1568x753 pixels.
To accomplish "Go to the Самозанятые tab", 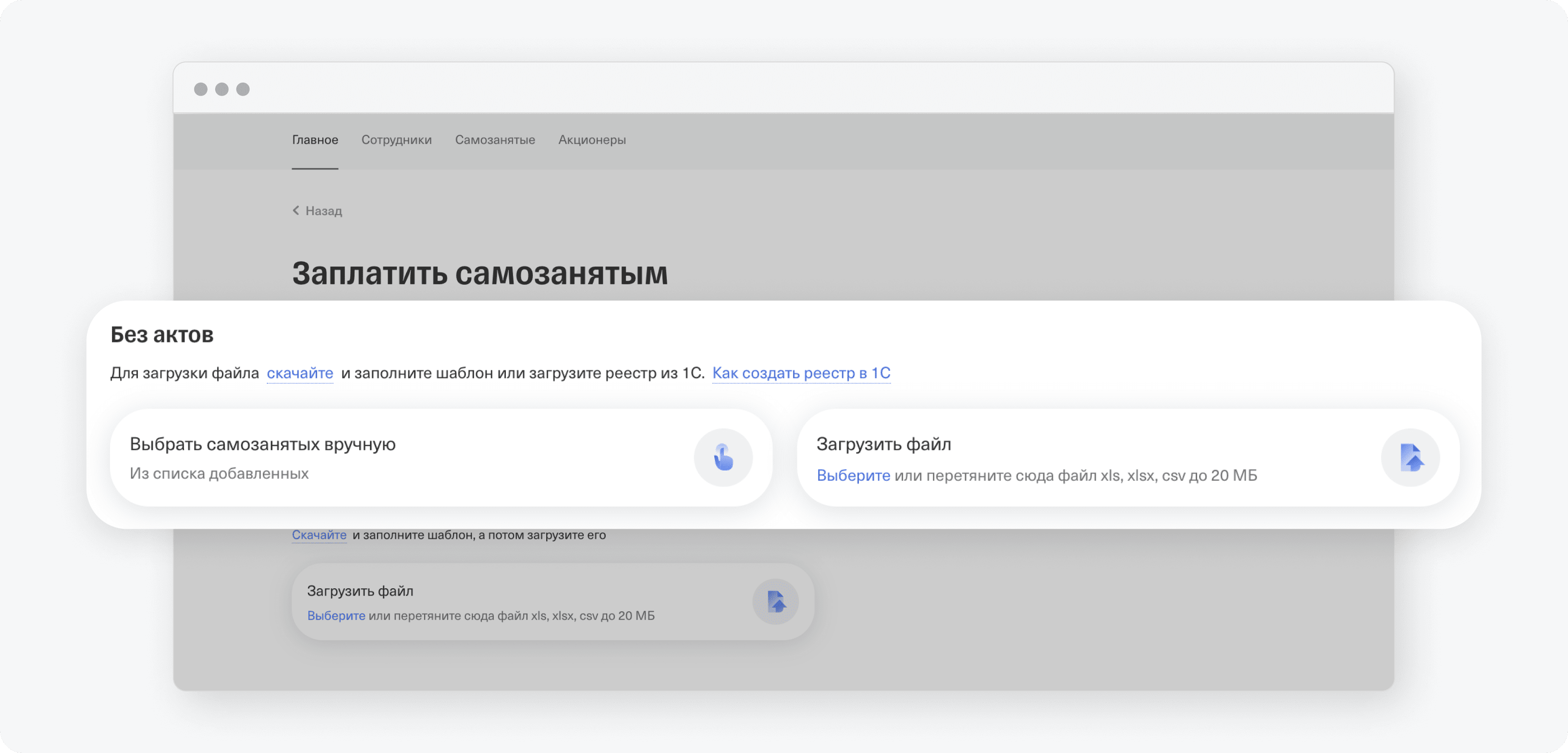I will pos(495,140).
